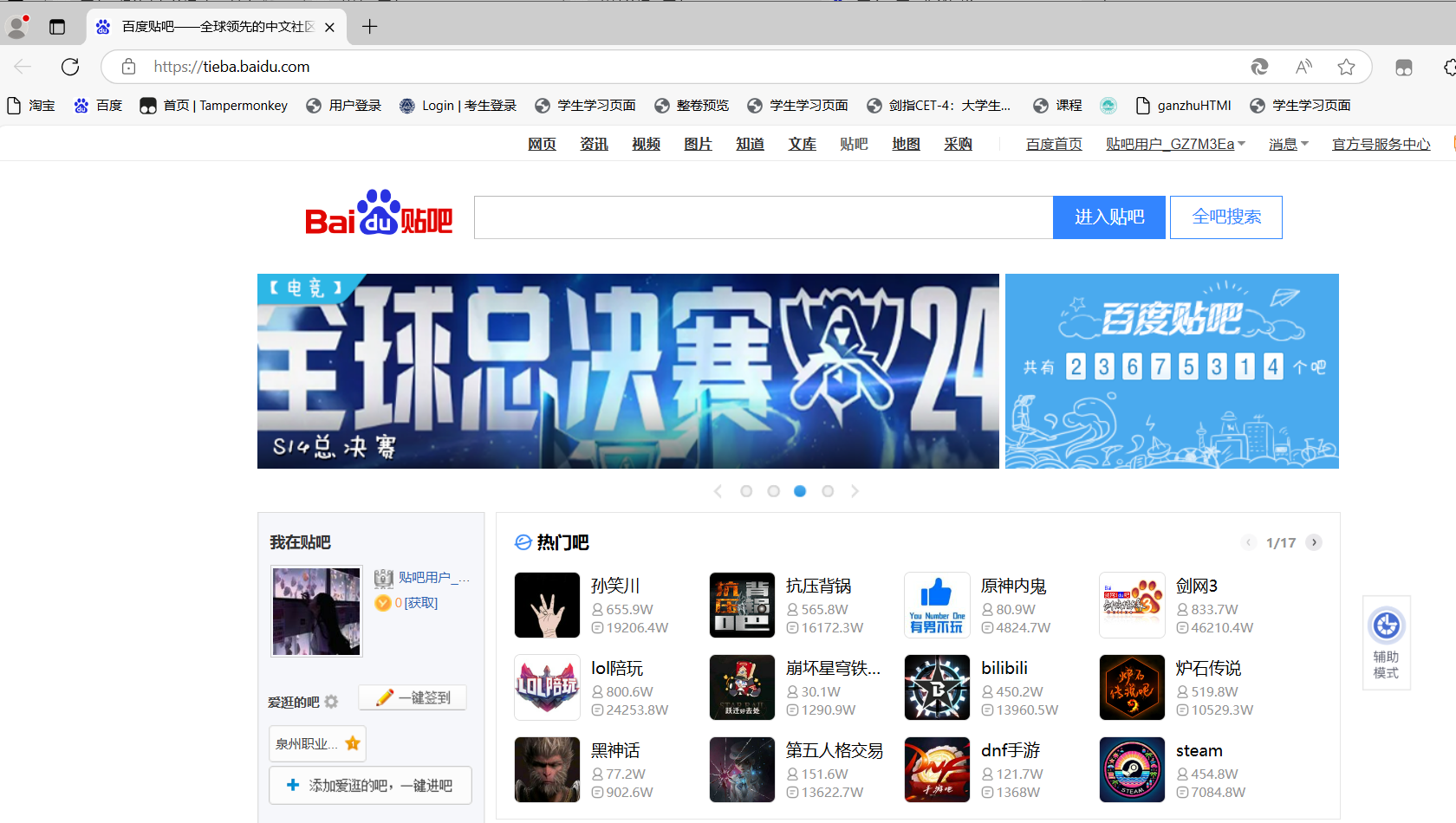The width and height of the screenshot is (1456, 823).
Task: Expand the 贴吧用户_GZ7M3Ea account dropdown
Action: coord(1175,144)
